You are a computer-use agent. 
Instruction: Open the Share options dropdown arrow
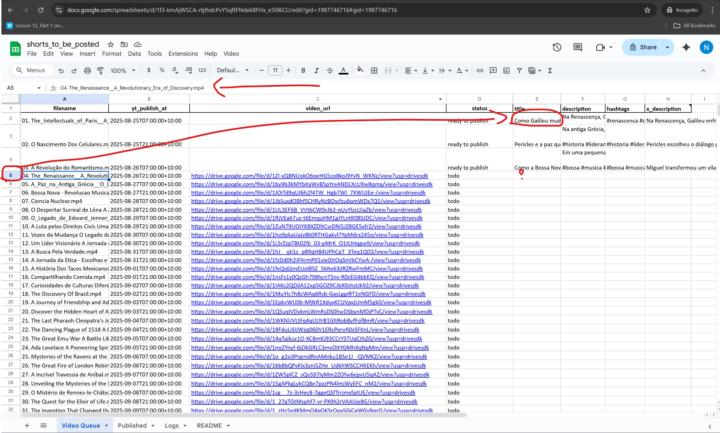(667, 47)
